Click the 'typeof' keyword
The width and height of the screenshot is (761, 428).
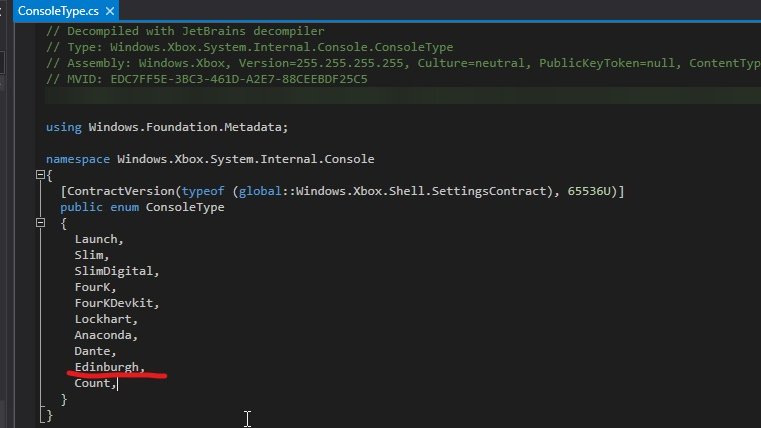tap(203, 191)
